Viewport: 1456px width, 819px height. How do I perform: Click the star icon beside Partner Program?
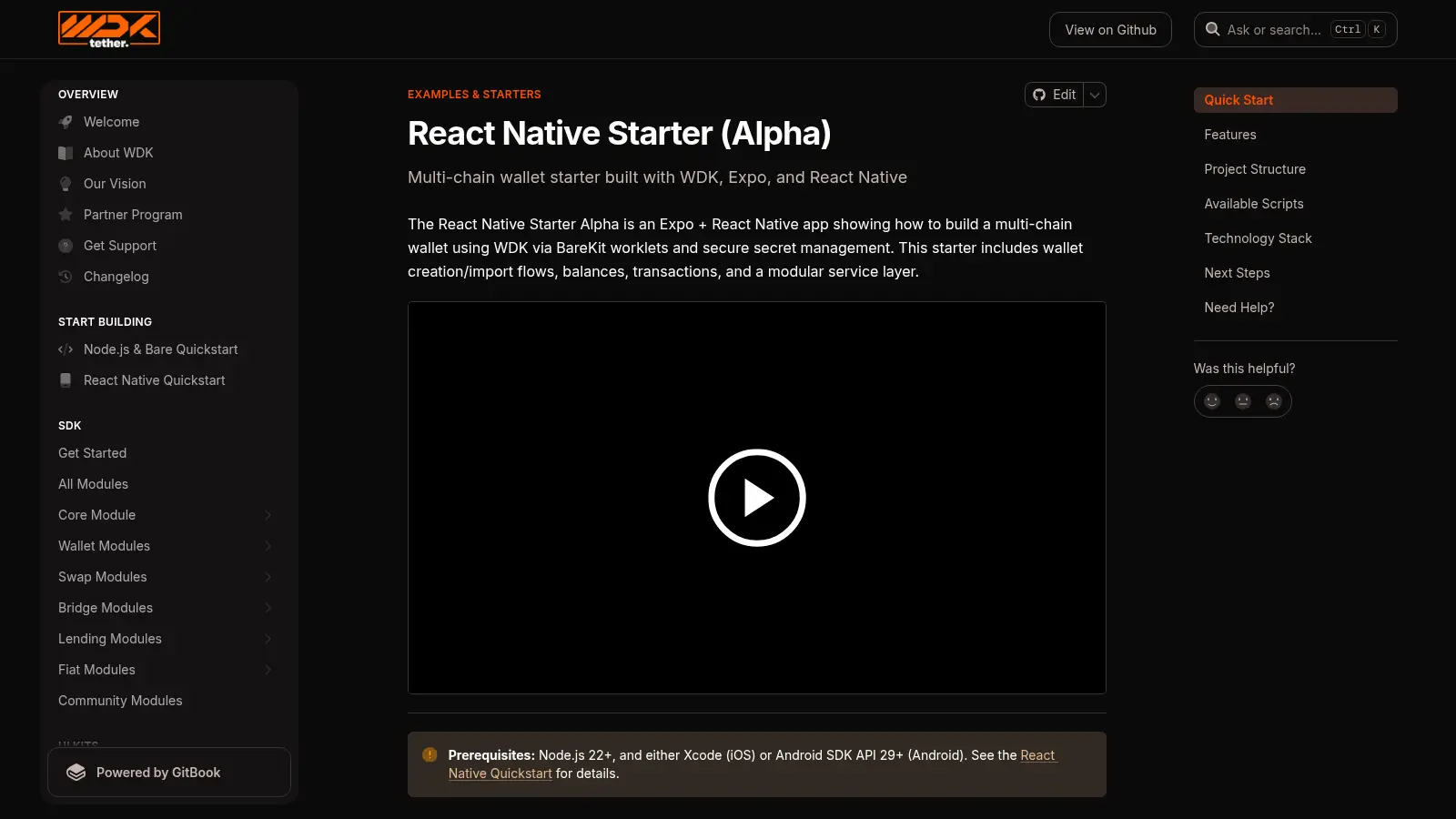click(66, 215)
